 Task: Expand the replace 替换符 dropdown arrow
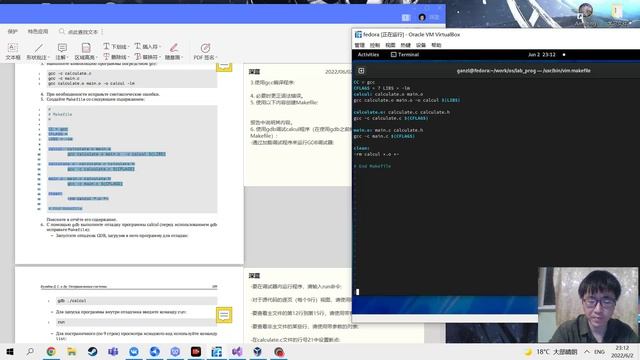point(159,57)
